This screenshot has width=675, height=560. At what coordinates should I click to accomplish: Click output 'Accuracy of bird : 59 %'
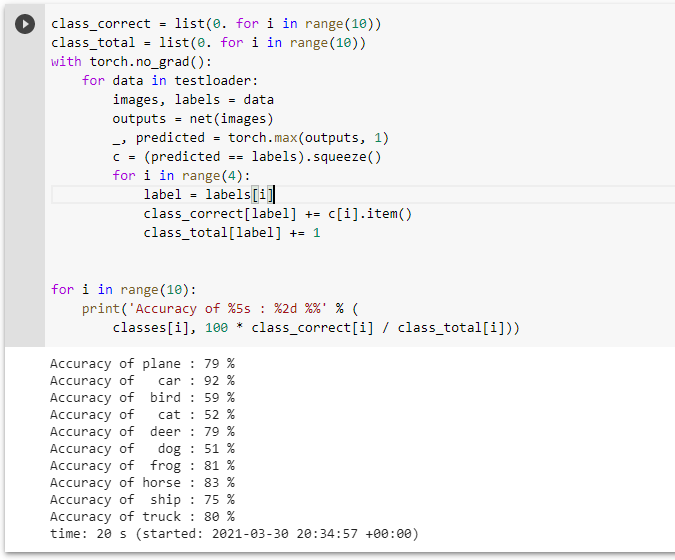[x=142, y=397]
